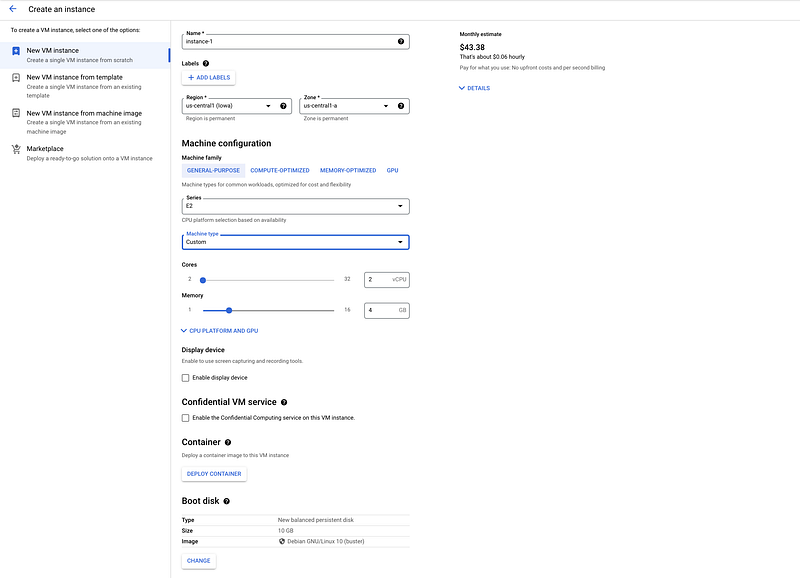The width and height of the screenshot is (800, 578).
Task: Click the Deploy Container button
Action: [x=214, y=474]
